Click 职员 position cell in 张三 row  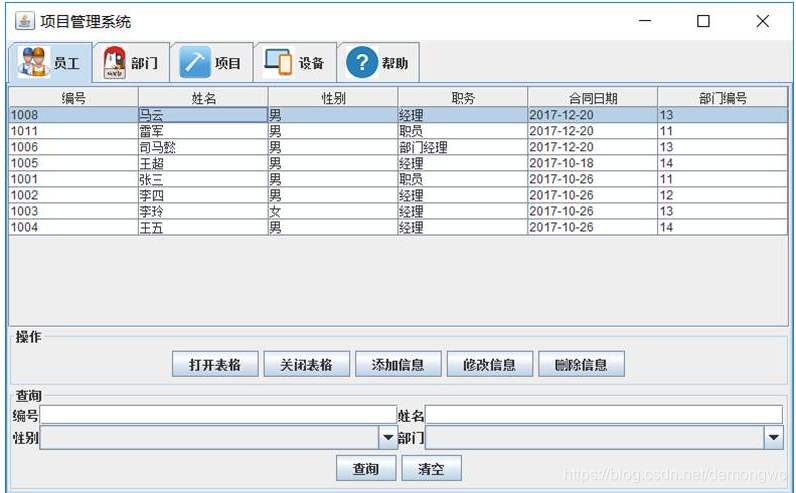pyautogui.click(x=463, y=179)
